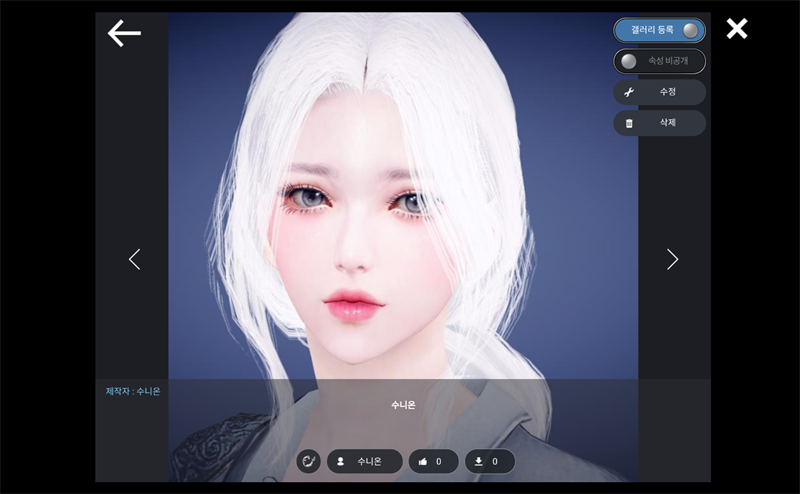Click the centered 수니온 title text
The height and width of the screenshot is (494, 800).
point(403,405)
